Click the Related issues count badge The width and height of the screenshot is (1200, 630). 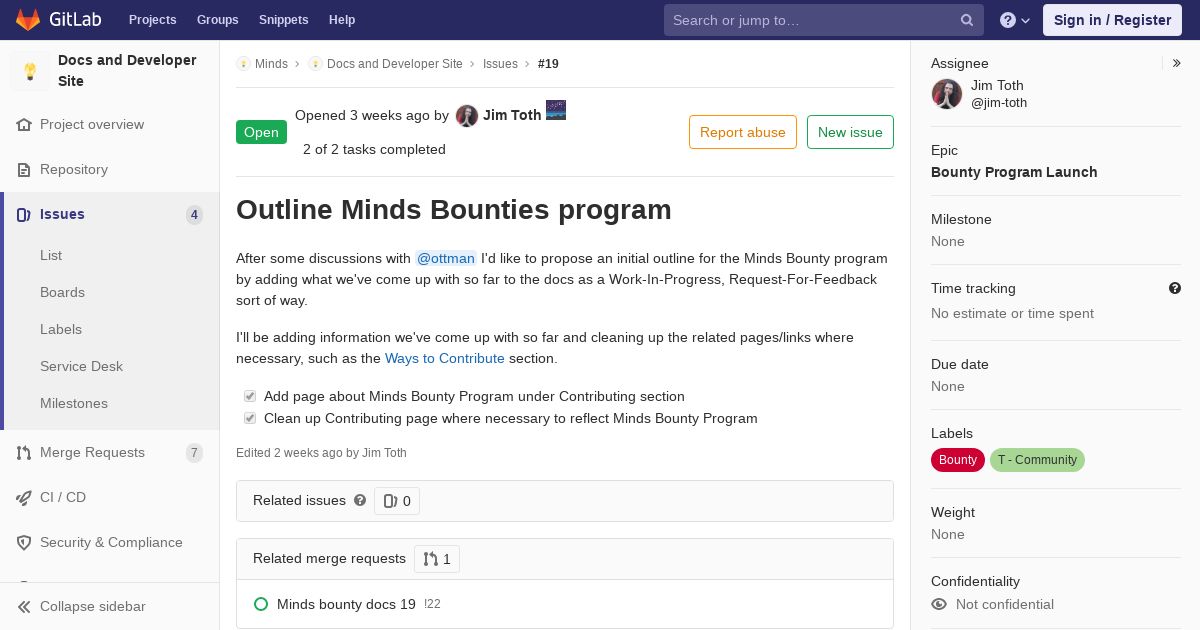[397, 501]
